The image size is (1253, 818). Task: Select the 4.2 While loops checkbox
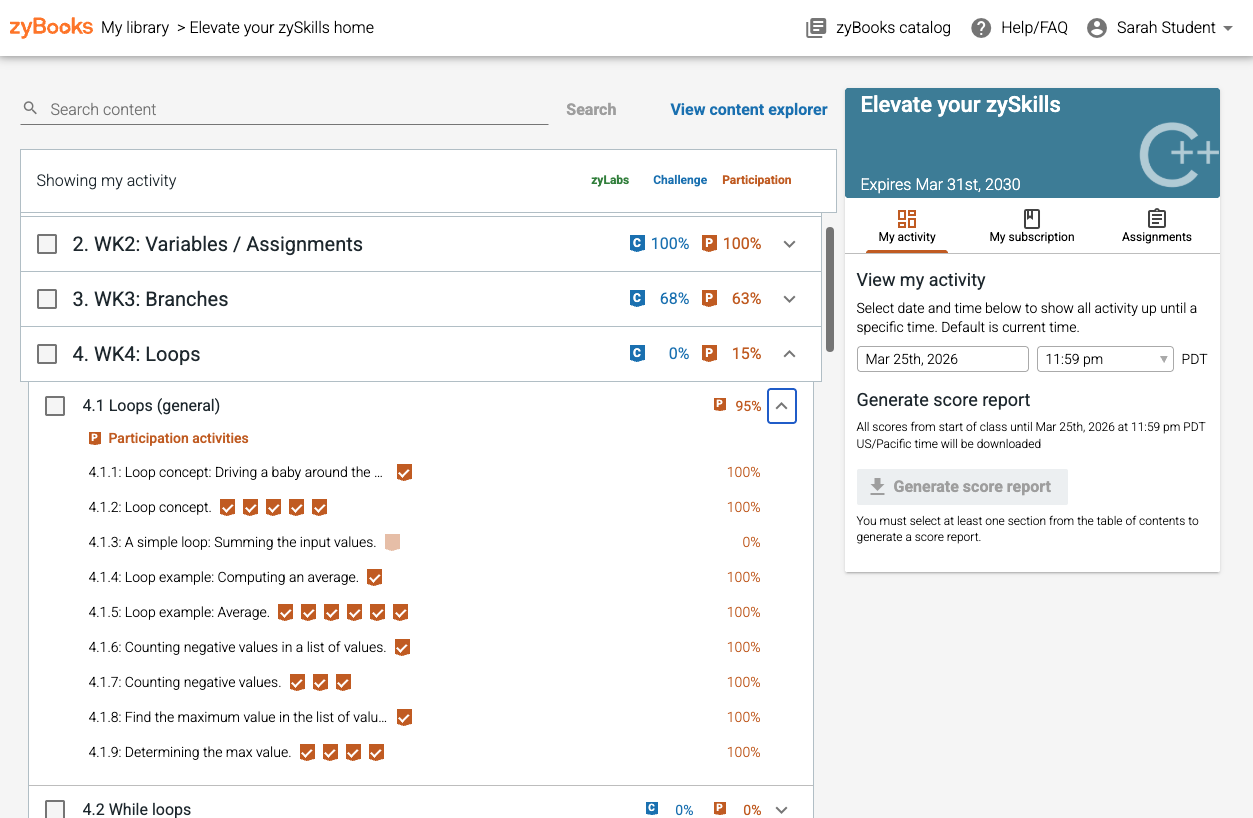(x=55, y=809)
